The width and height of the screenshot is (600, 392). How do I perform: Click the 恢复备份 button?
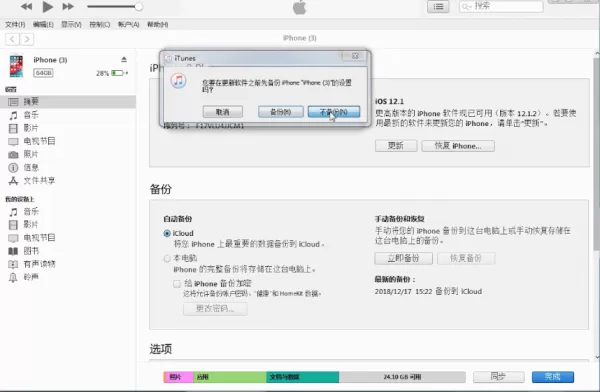[466, 258]
